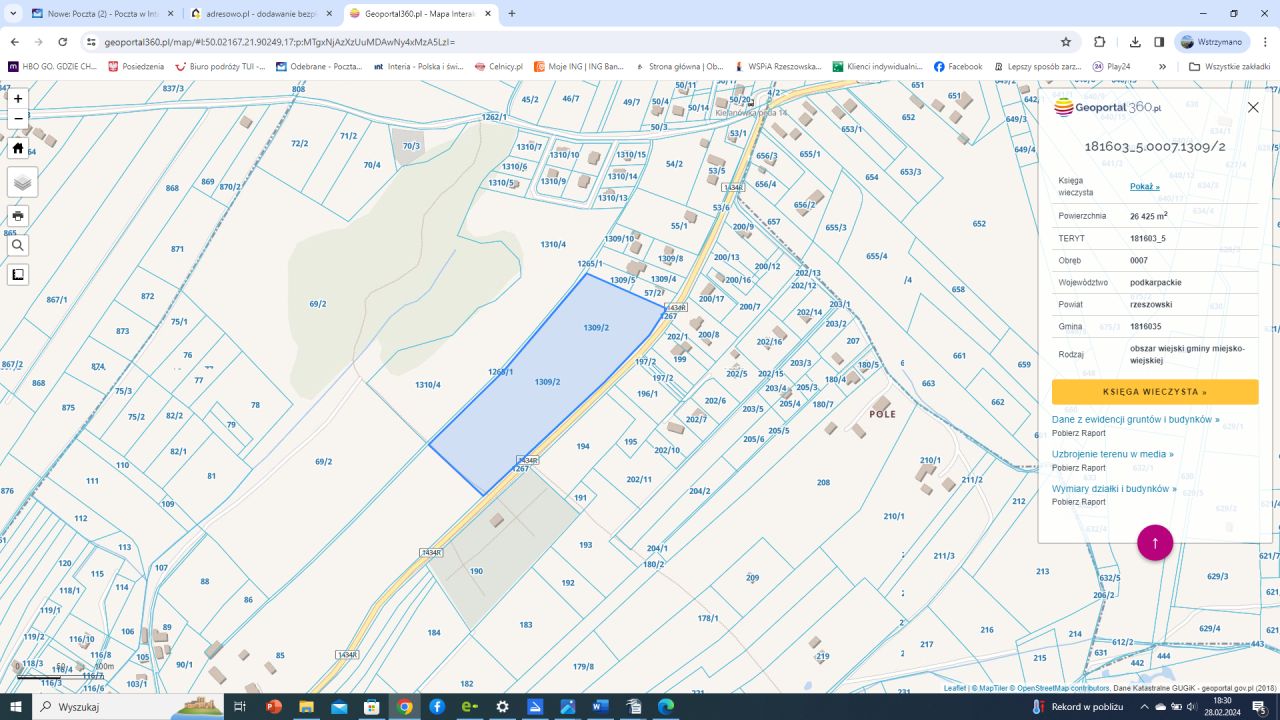The width and height of the screenshot is (1280, 720).
Task: Bookmark this page with star icon
Action: [1066, 42]
